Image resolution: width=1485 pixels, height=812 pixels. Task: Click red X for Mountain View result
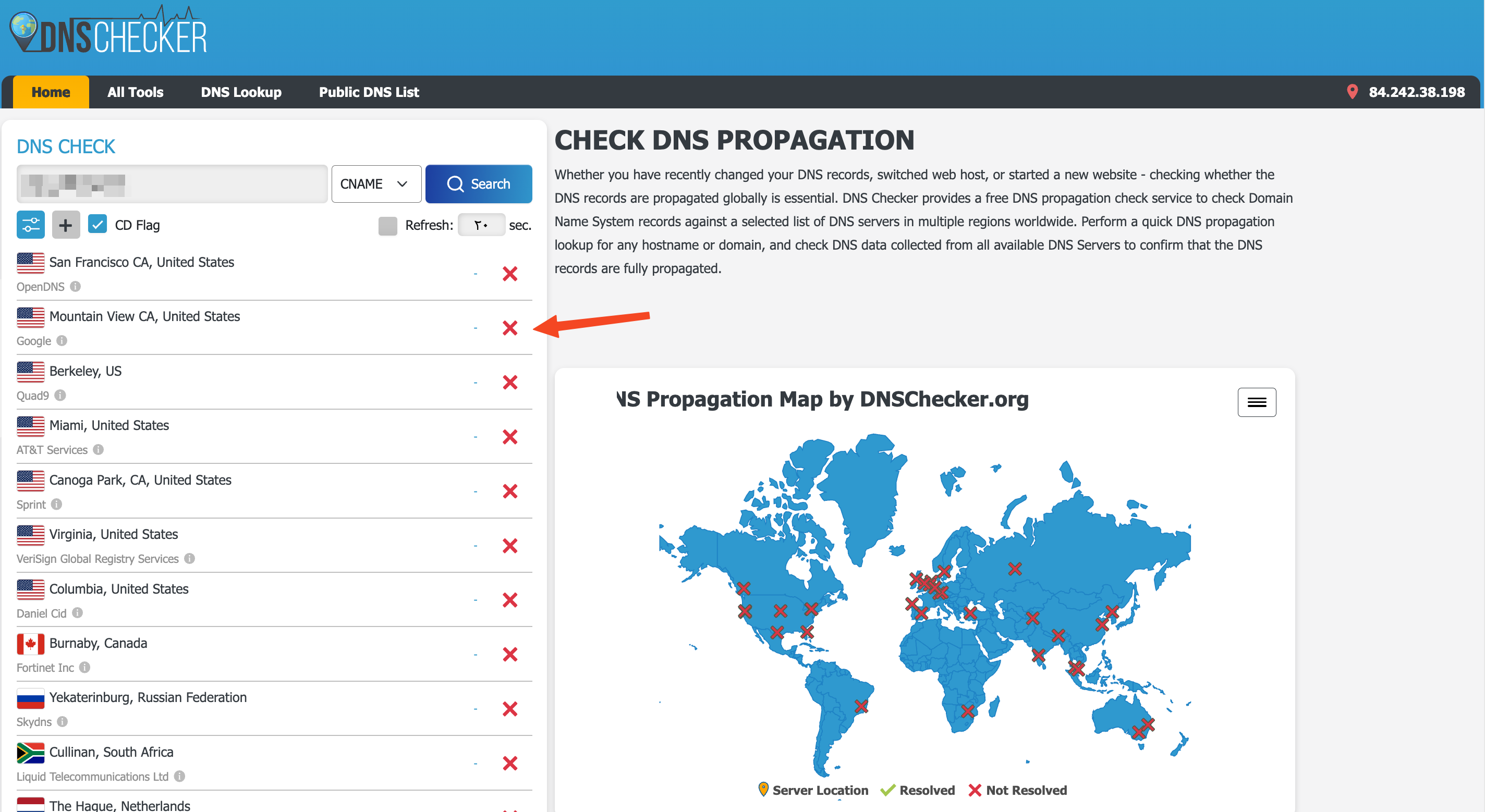tap(509, 328)
